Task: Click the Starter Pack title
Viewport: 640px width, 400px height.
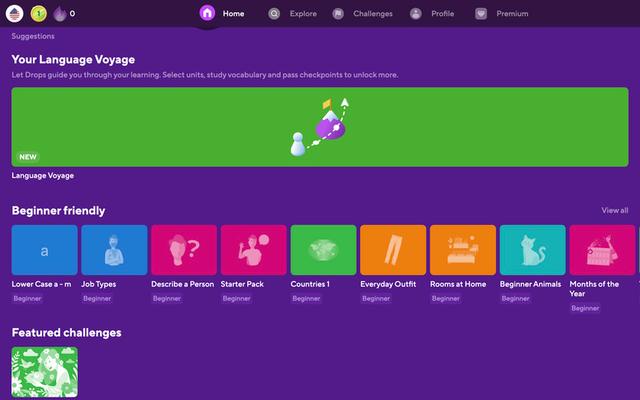Action: click(242, 284)
